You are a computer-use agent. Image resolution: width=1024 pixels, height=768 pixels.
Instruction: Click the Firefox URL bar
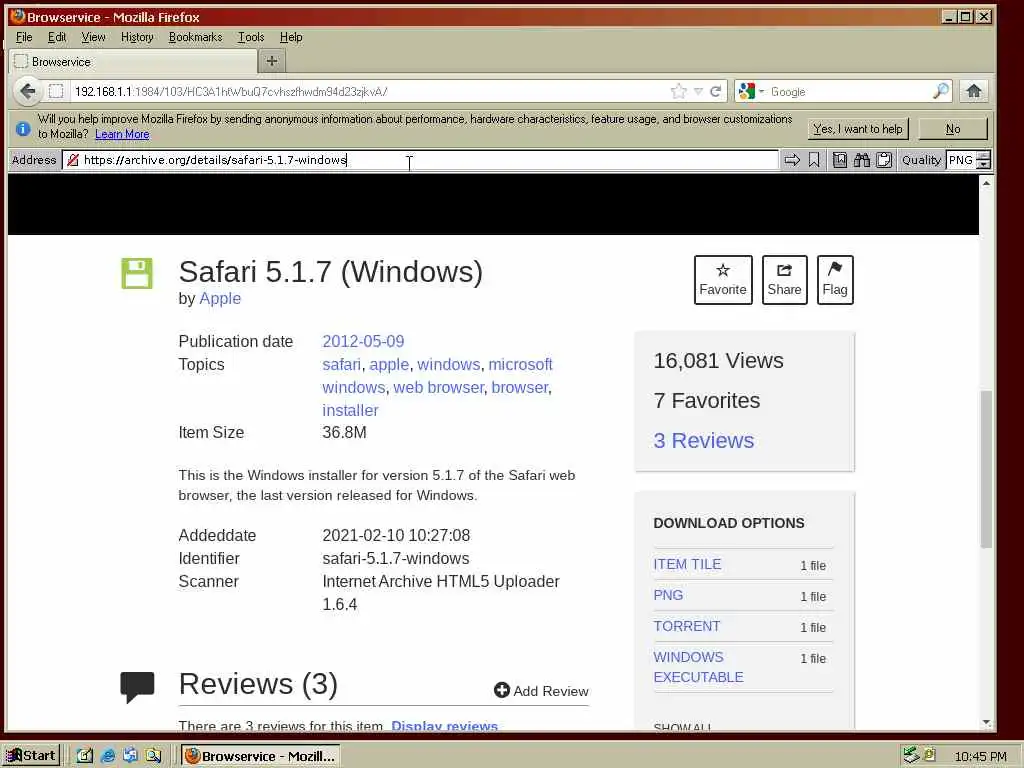[369, 91]
